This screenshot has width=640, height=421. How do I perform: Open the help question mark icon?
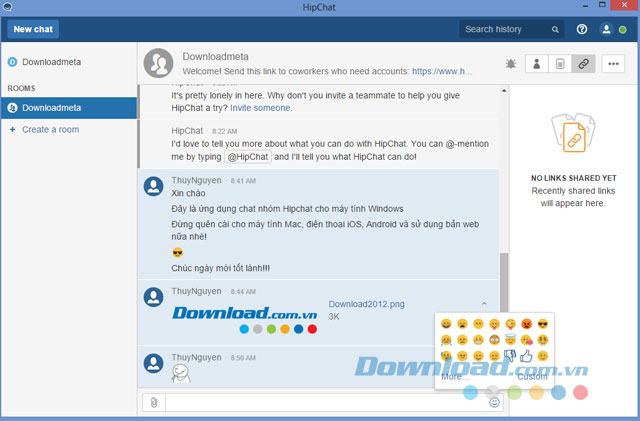point(582,29)
